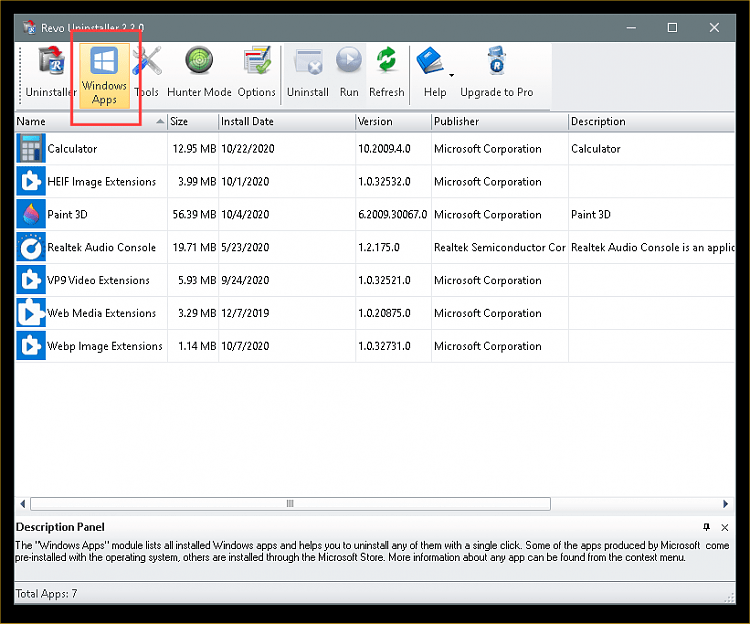750x624 pixels.
Task: Open the Uninstaller module
Action: tap(51, 73)
